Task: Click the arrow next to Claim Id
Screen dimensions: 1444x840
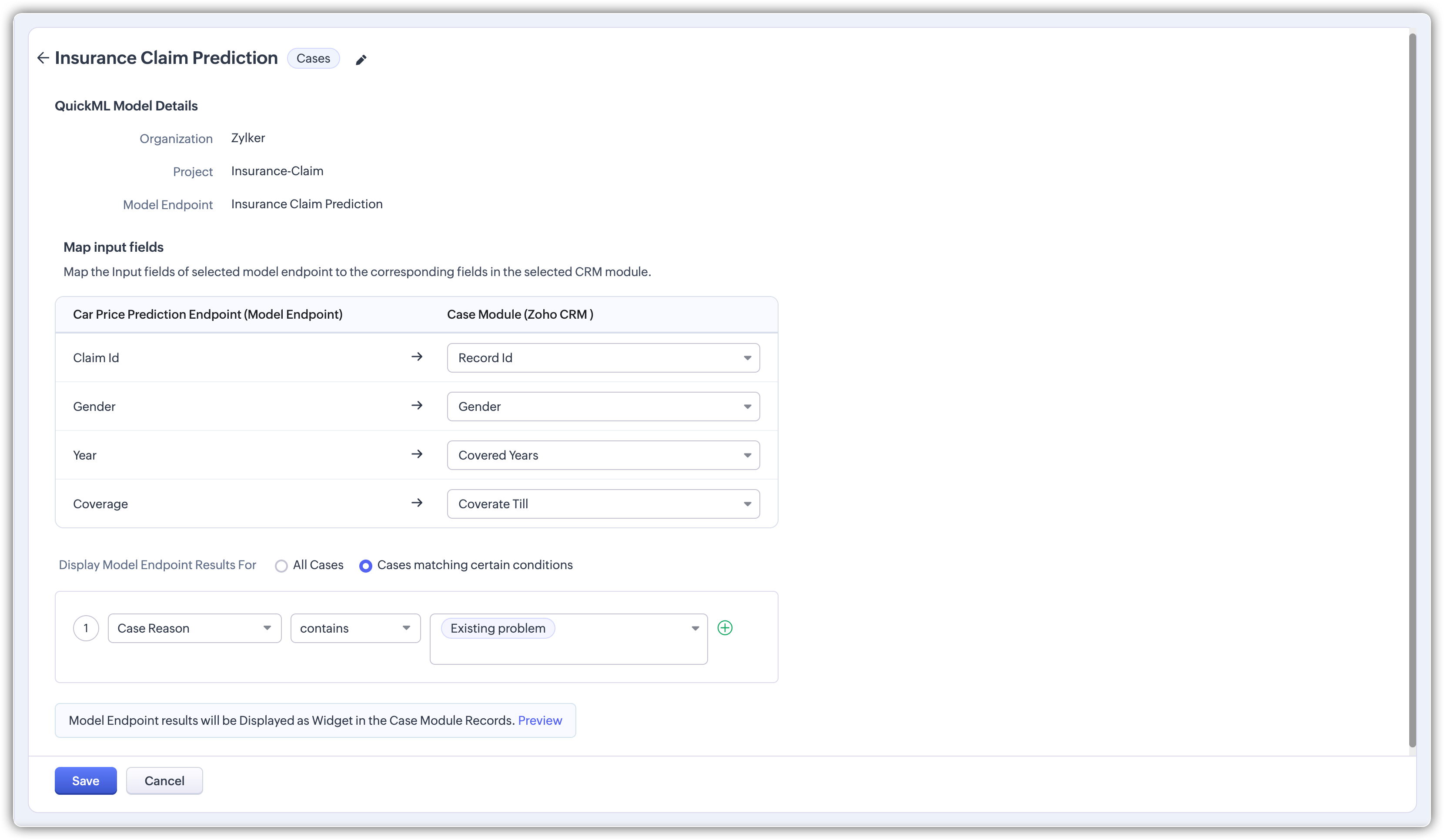Action: (417, 357)
